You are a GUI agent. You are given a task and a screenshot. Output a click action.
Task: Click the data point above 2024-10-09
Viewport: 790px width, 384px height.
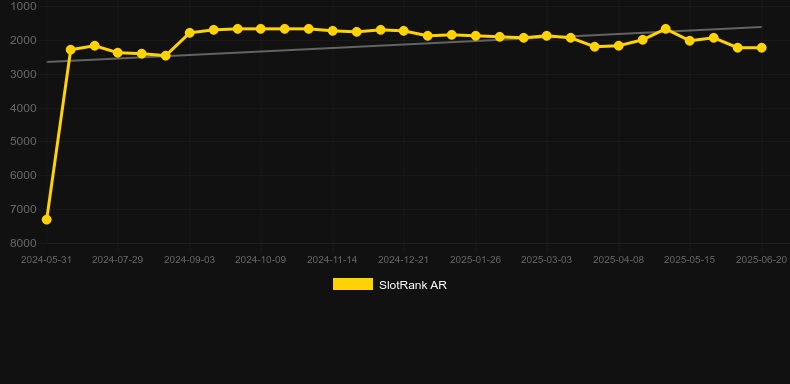tap(260, 29)
